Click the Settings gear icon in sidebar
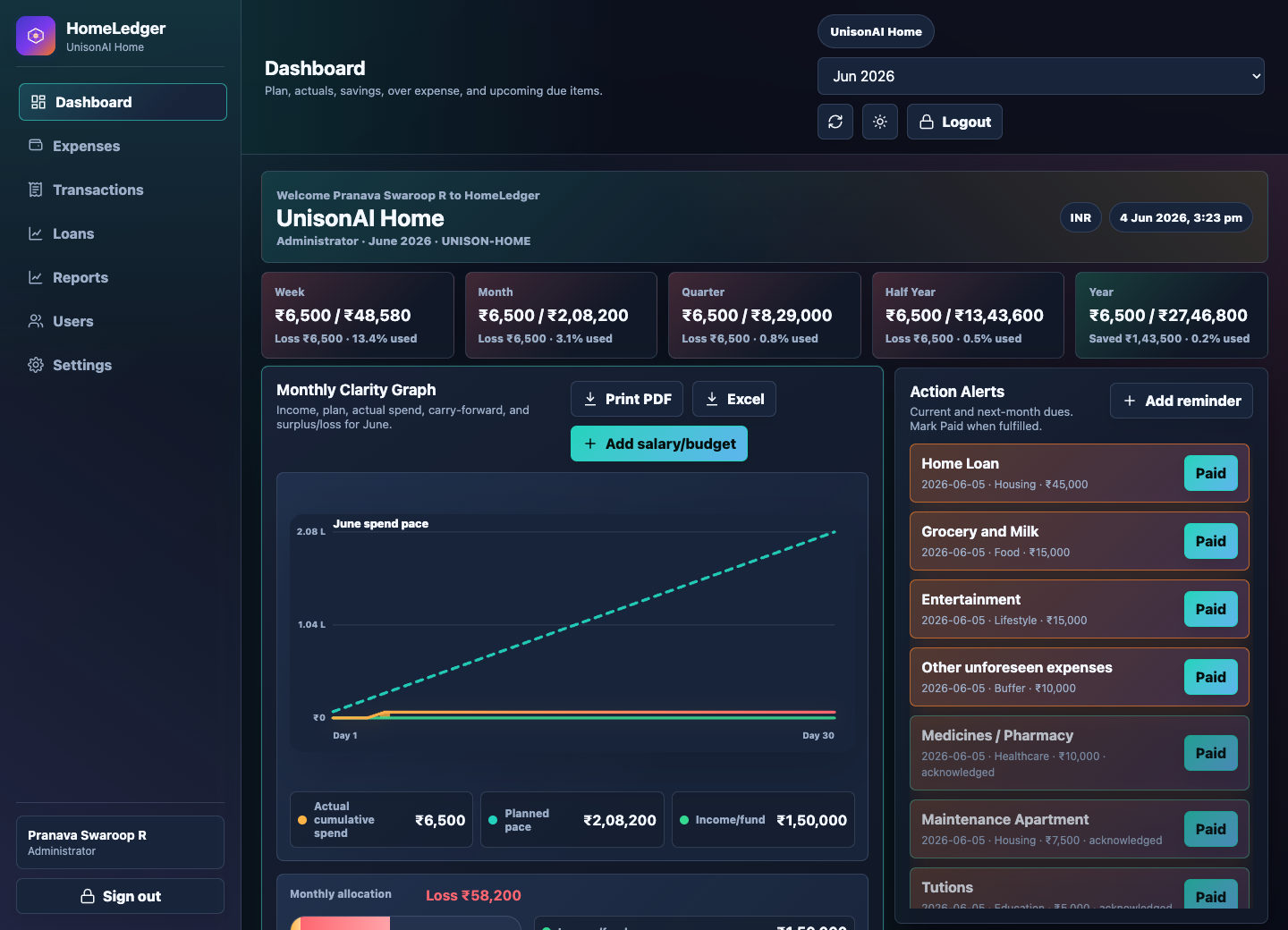 coord(36,365)
